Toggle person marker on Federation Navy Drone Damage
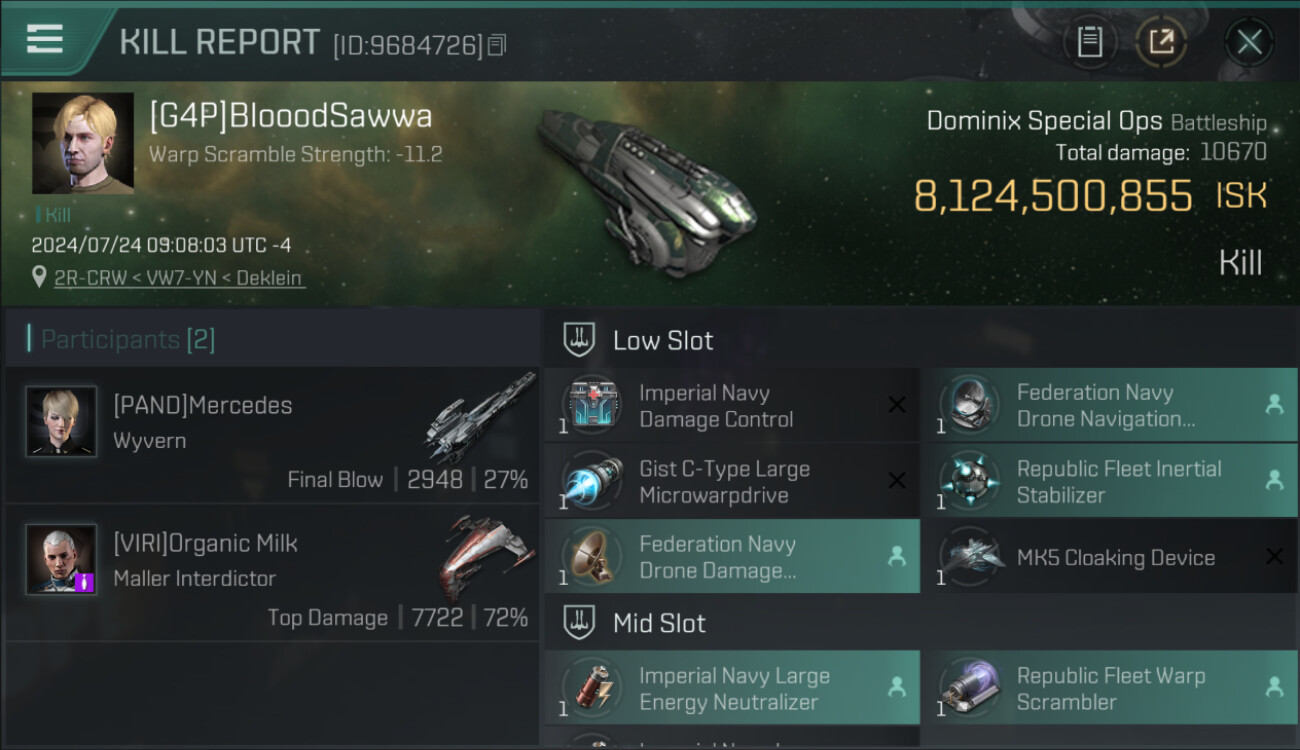Screen dimensions: 1300x750 [897, 557]
